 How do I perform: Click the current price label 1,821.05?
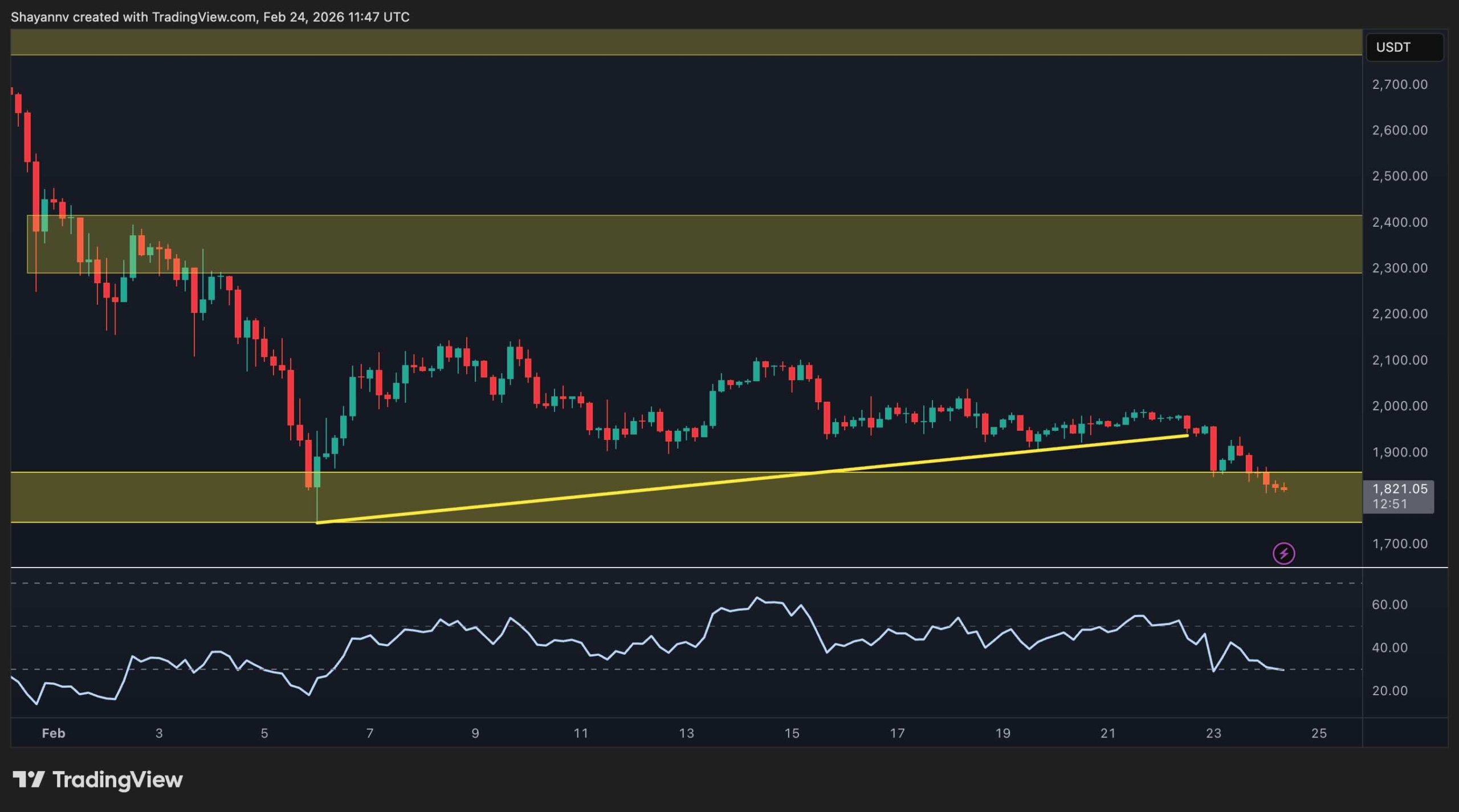(x=1399, y=489)
